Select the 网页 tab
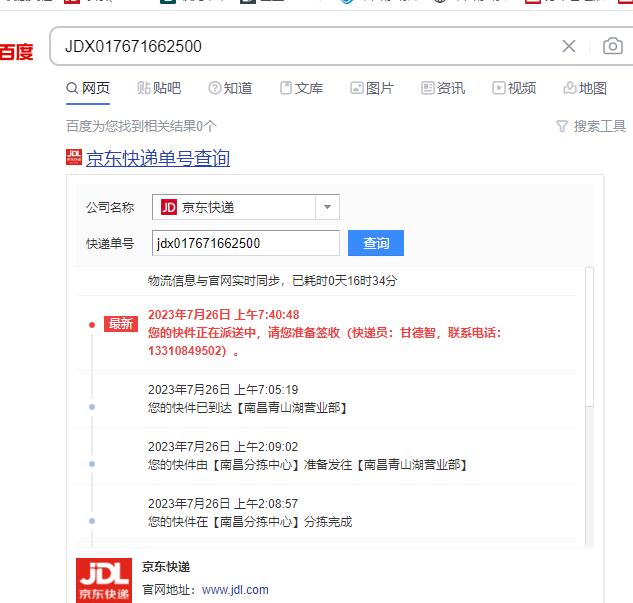The height and width of the screenshot is (603, 633). (88, 88)
